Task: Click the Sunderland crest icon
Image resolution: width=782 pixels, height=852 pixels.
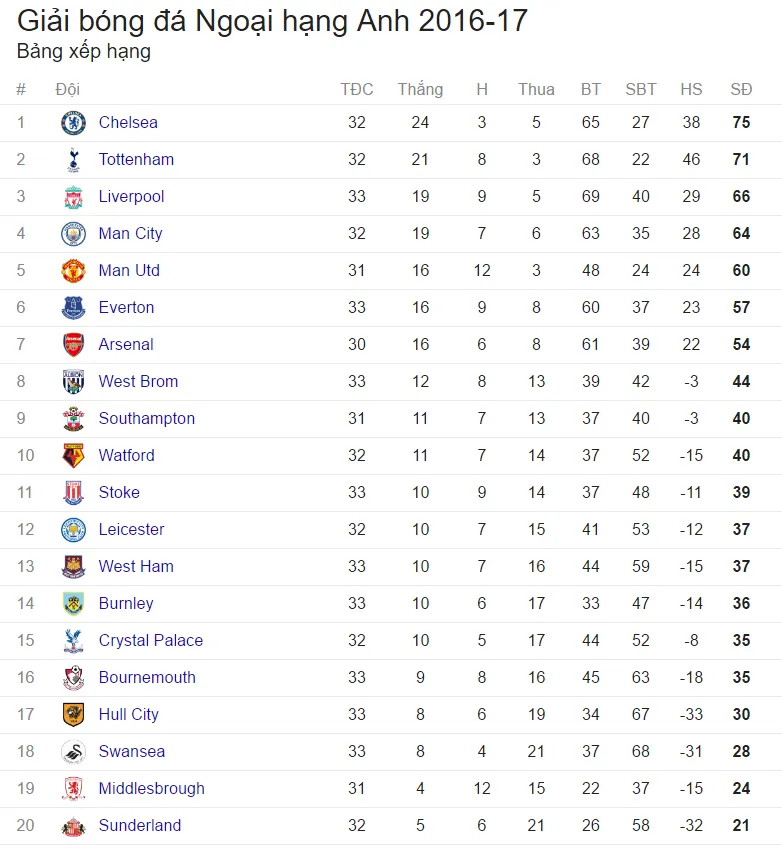Action: (73, 826)
